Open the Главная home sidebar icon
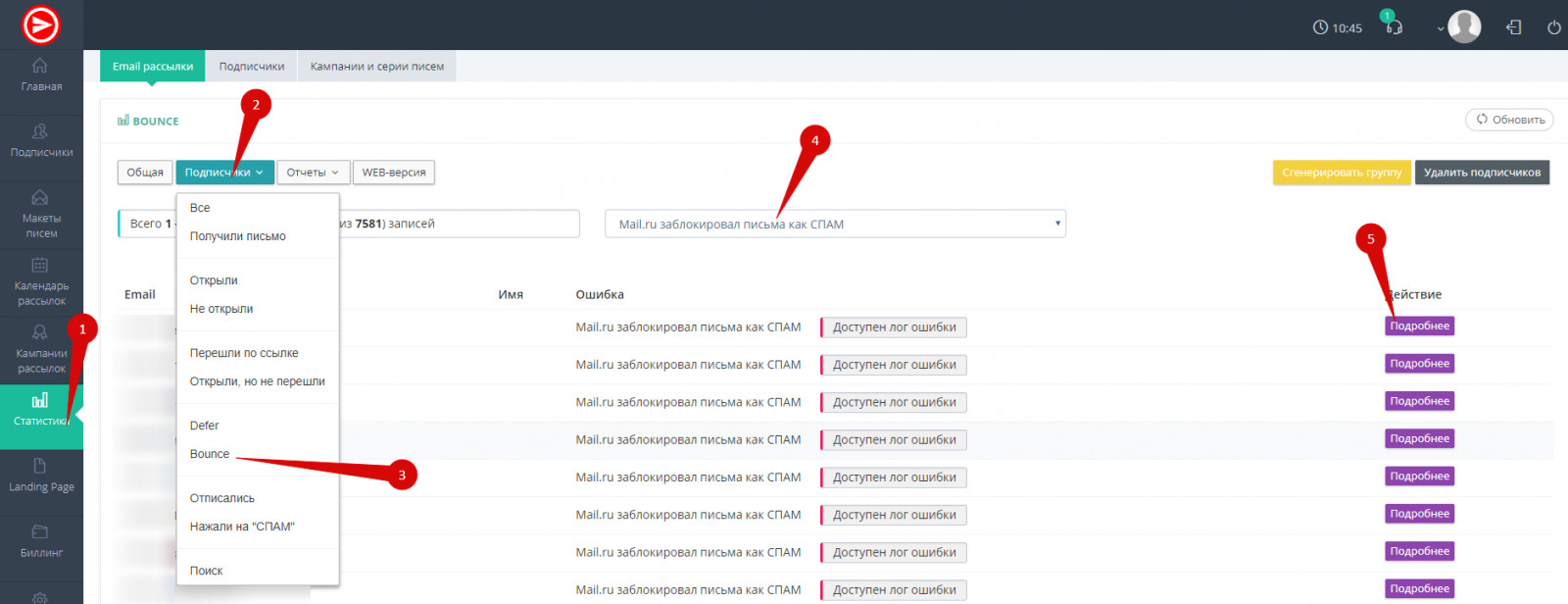The height and width of the screenshot is (604, 1568). tap(41, 75)
